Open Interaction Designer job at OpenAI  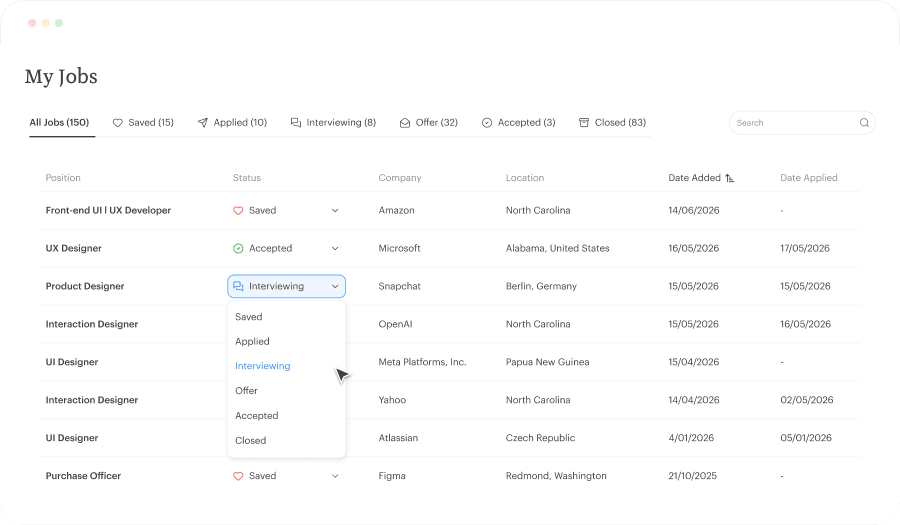[x=92, y=324]
